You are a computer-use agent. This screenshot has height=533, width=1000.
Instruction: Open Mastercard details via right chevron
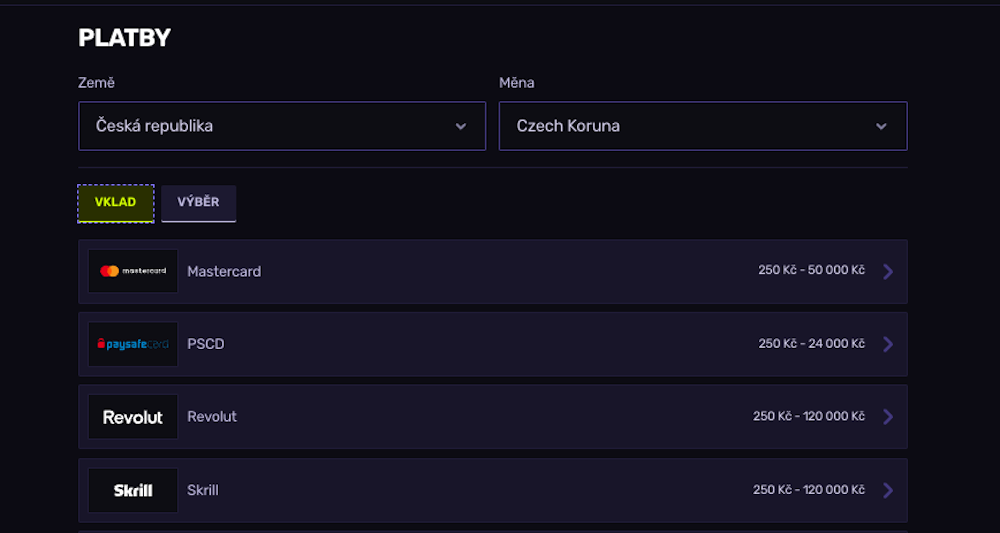[888, 271]
